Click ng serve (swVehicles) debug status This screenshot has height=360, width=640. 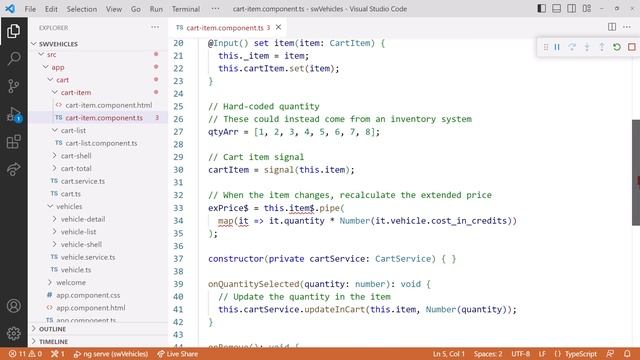[111, 354]
